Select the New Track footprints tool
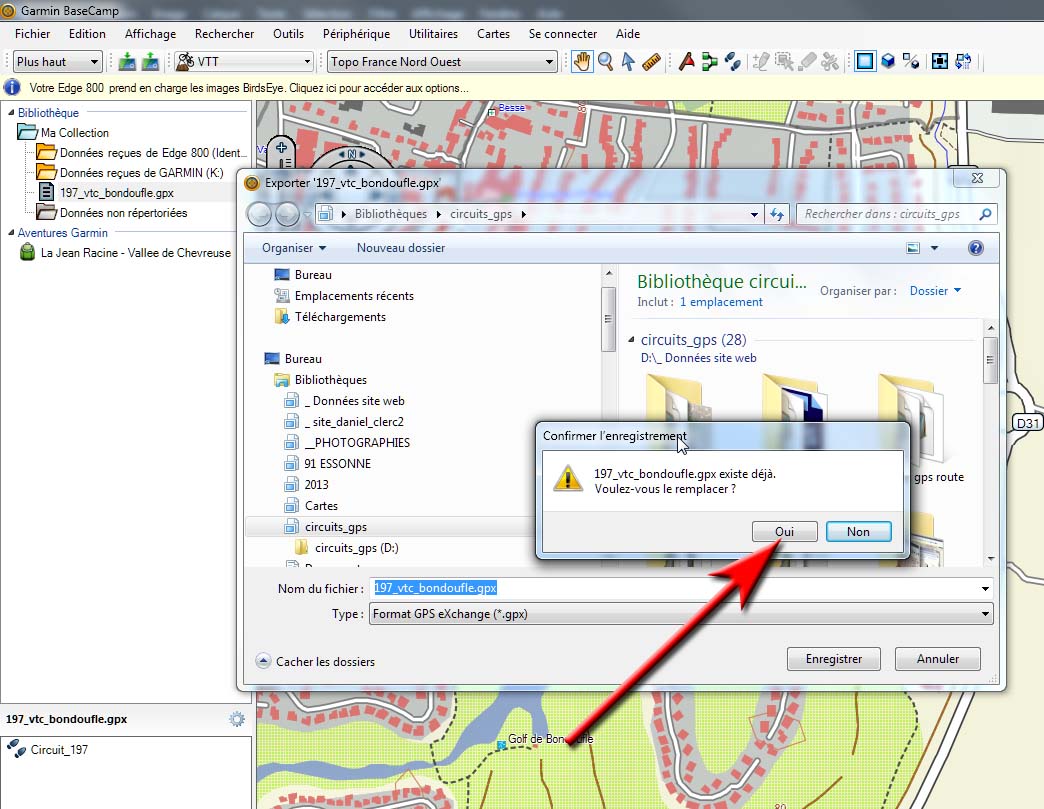This screenshot has height=809, width=1044. [x=733, y=62]
